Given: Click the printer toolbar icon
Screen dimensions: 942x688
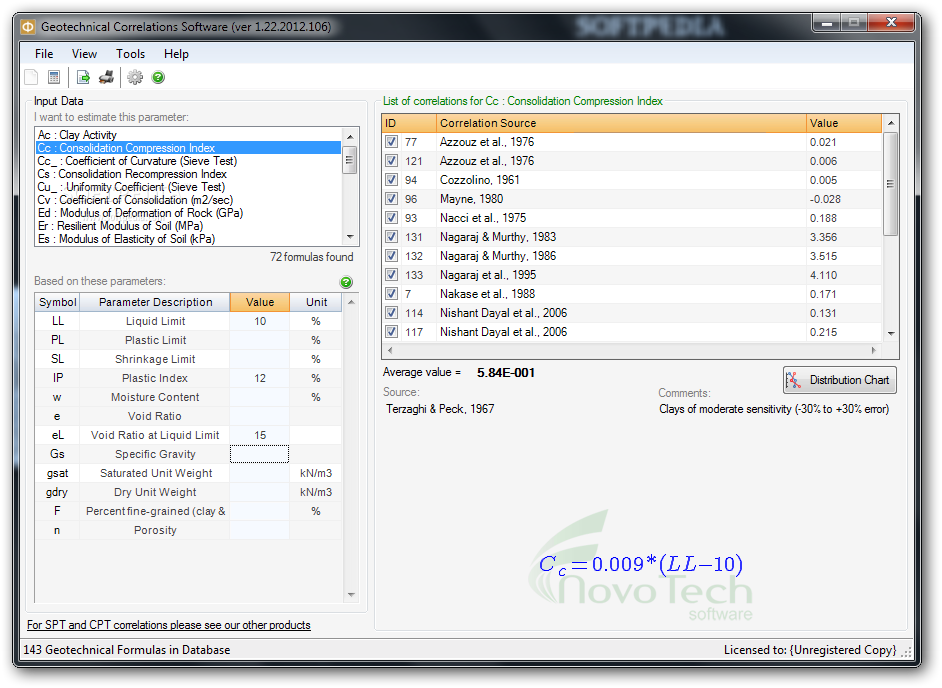Looking at the screenshot, I should point(106,78).
